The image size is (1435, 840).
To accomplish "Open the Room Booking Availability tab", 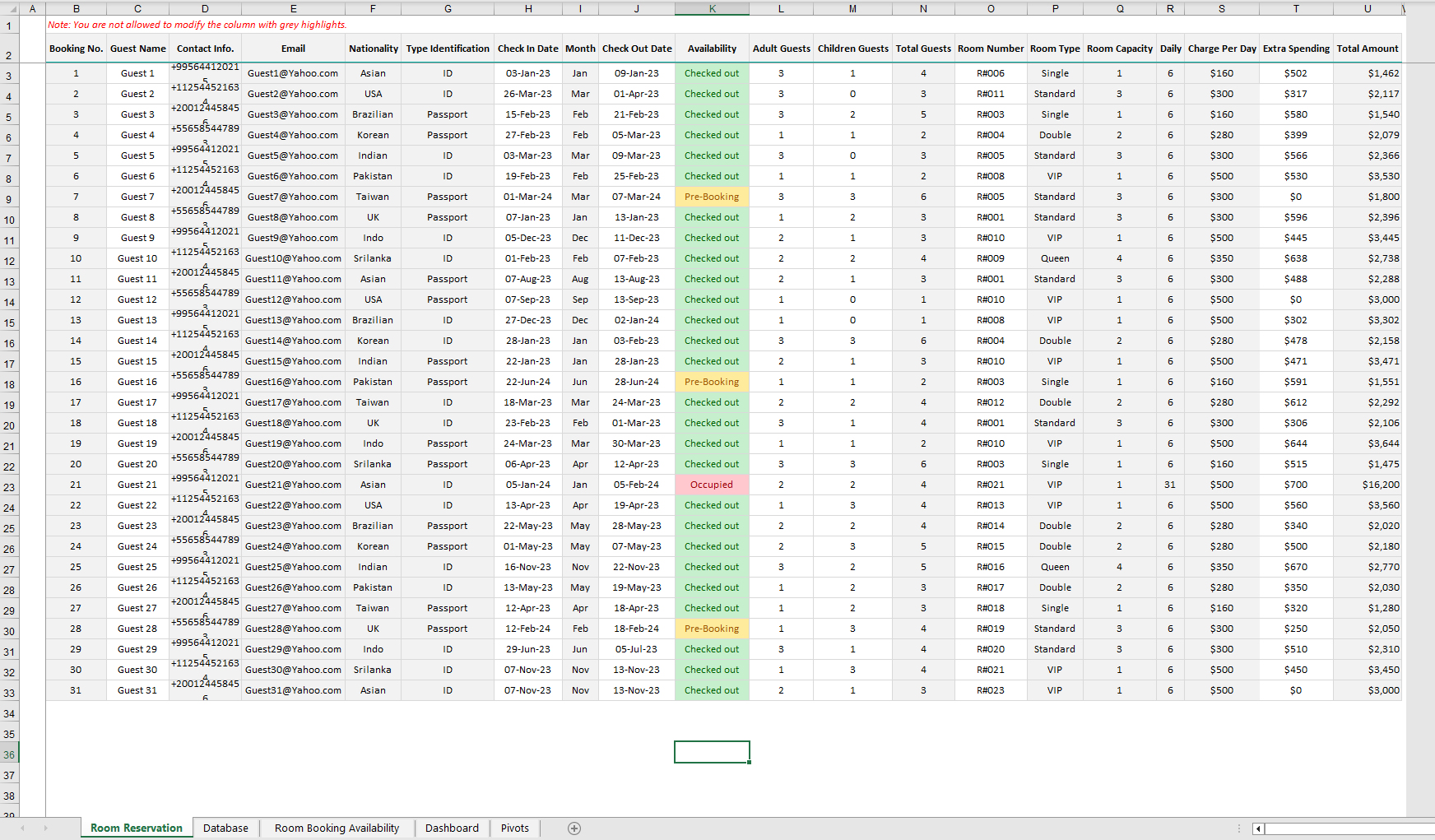I will coord(337,828).
